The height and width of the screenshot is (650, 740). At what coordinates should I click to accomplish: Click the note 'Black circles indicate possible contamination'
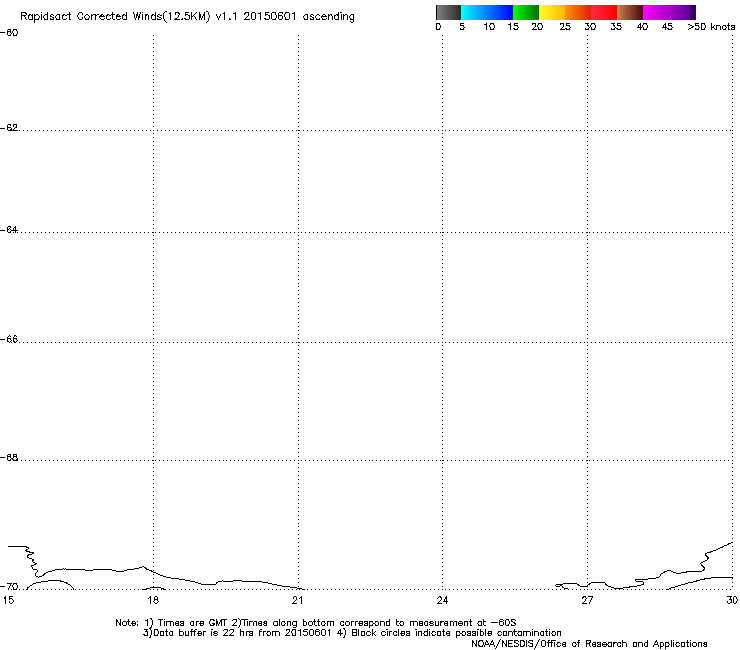(x=456, y=633)
